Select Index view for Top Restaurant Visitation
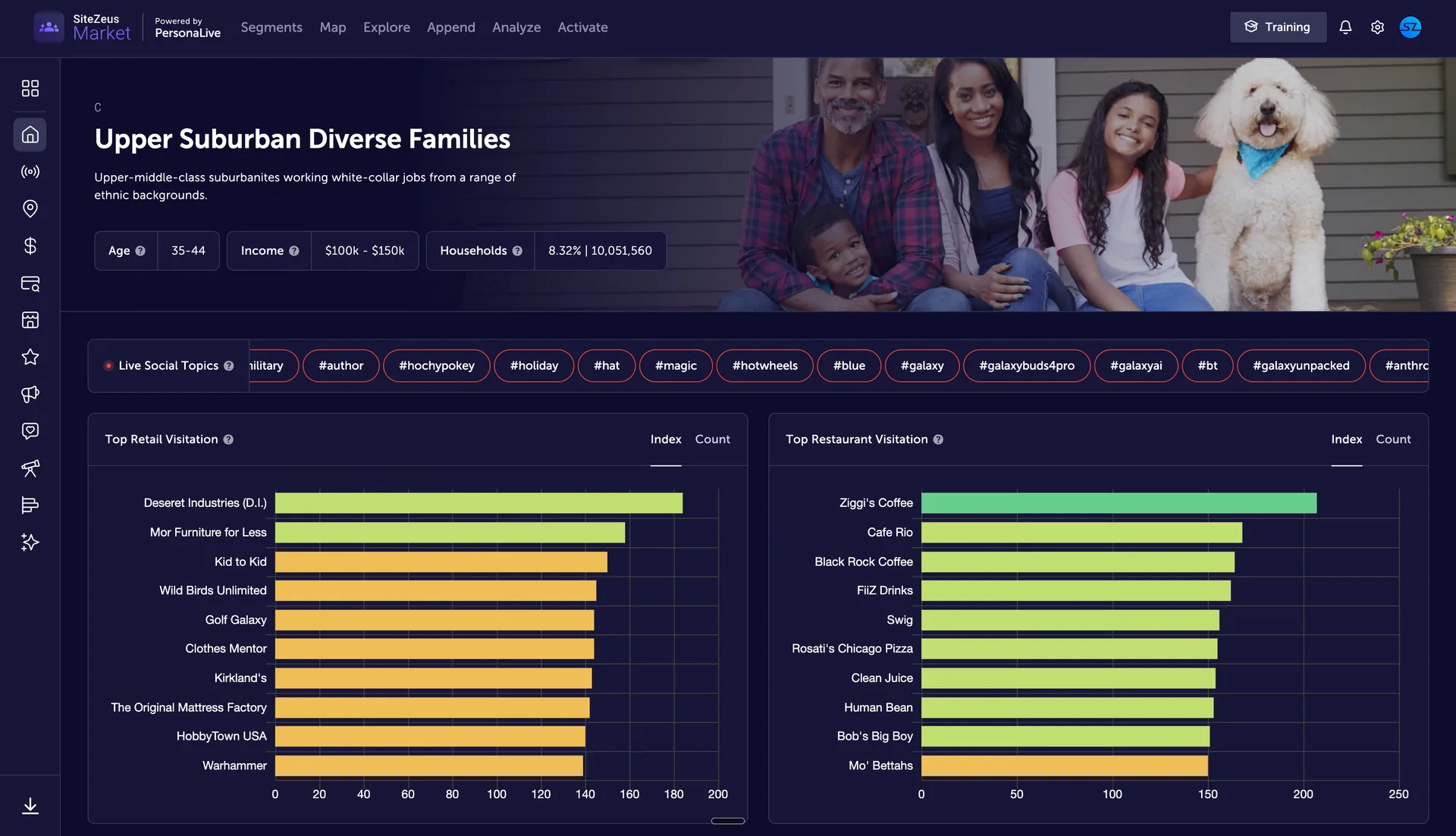This screenshot has height=836, width=1456. click(1346, 440)
